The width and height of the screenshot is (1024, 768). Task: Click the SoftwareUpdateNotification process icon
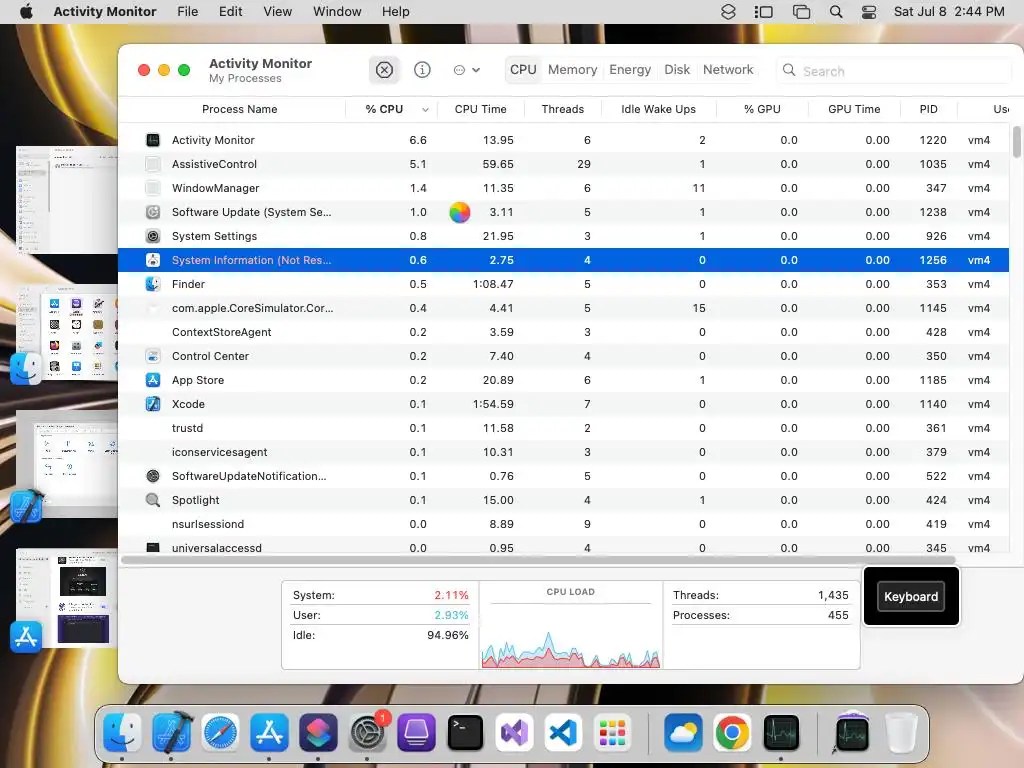(x=153, y=476)
